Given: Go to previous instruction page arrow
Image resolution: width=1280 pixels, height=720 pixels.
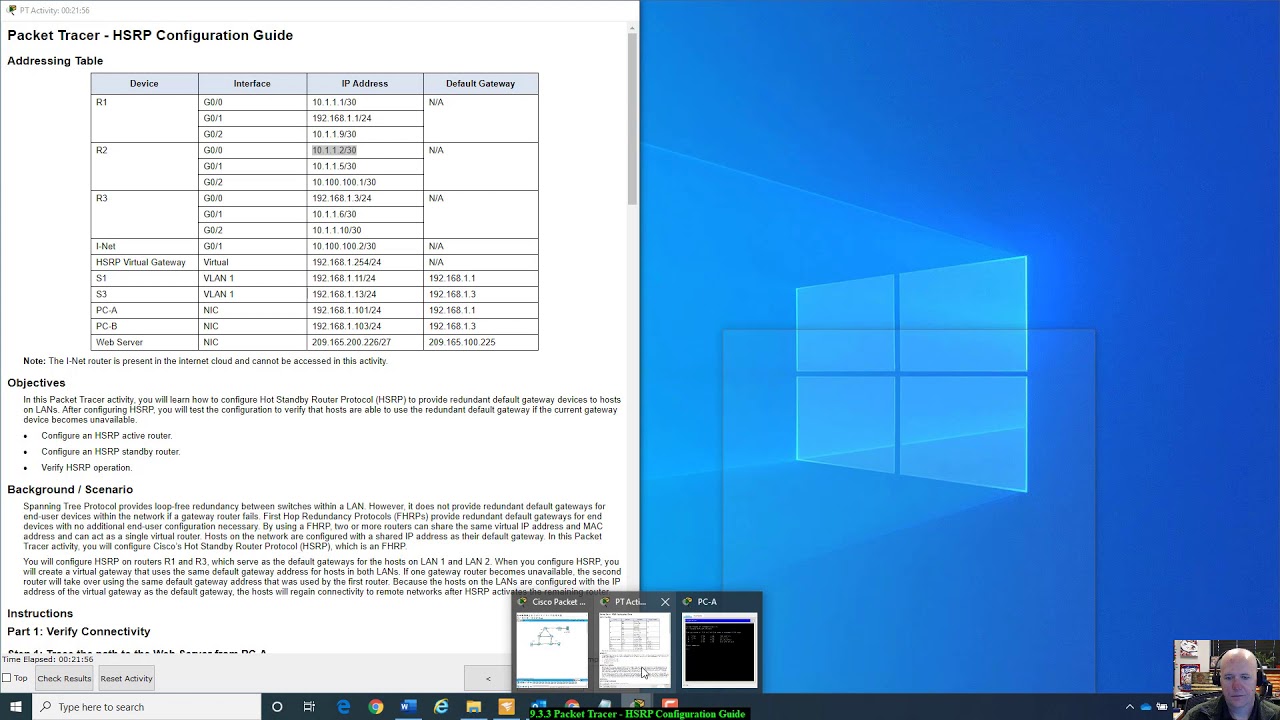Looking at the screenshot, I should point(488,678).
